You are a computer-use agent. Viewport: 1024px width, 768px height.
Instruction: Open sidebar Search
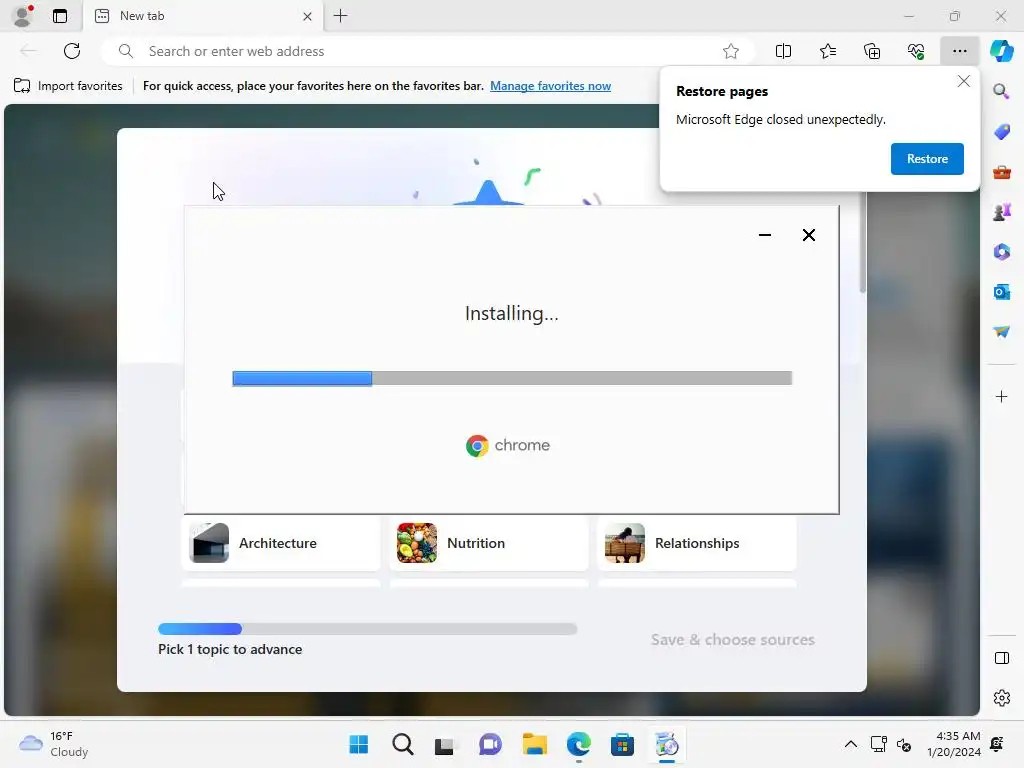(1001, 91)
